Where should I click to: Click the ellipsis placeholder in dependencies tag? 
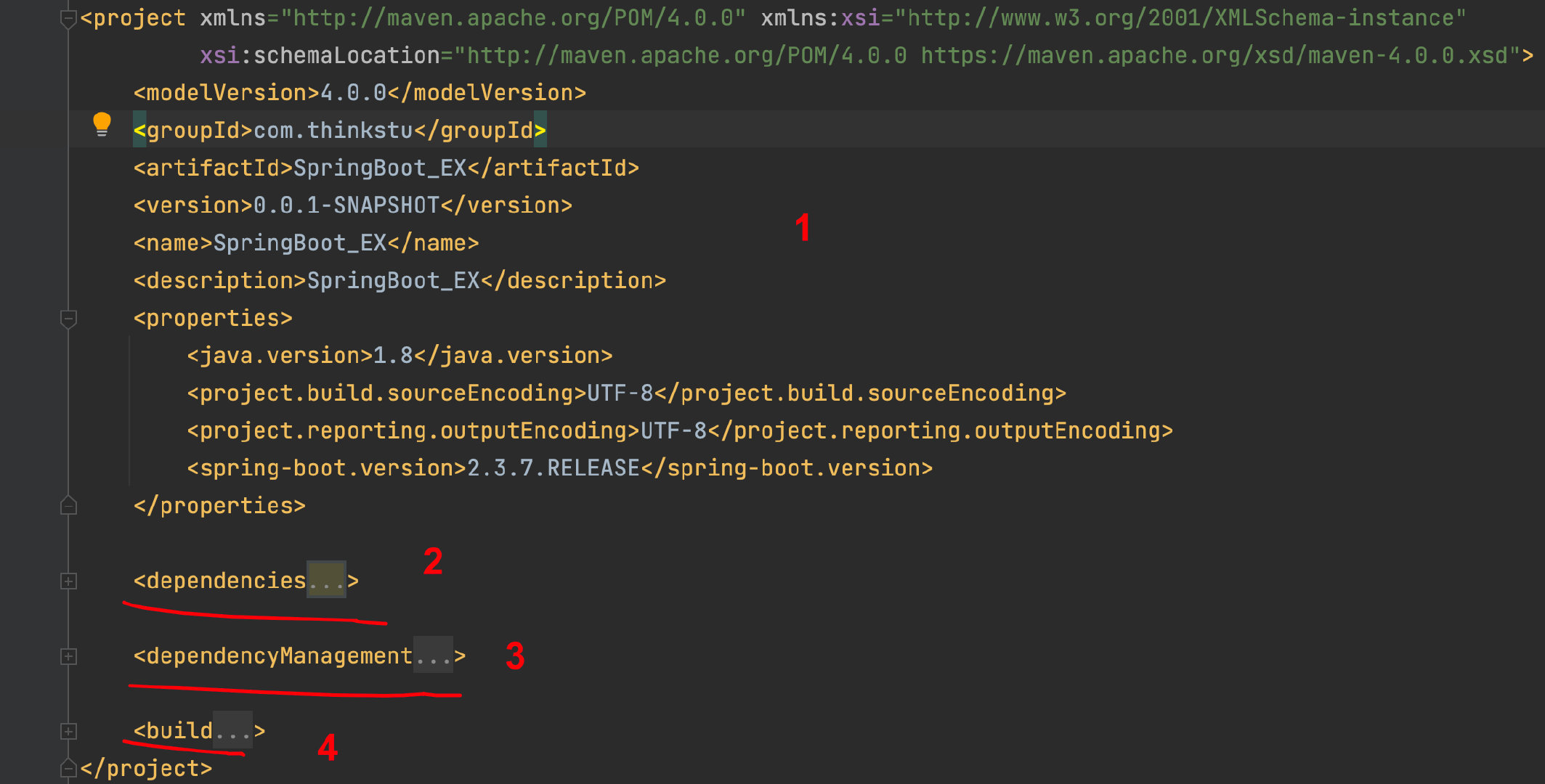[x=326, y=581]
